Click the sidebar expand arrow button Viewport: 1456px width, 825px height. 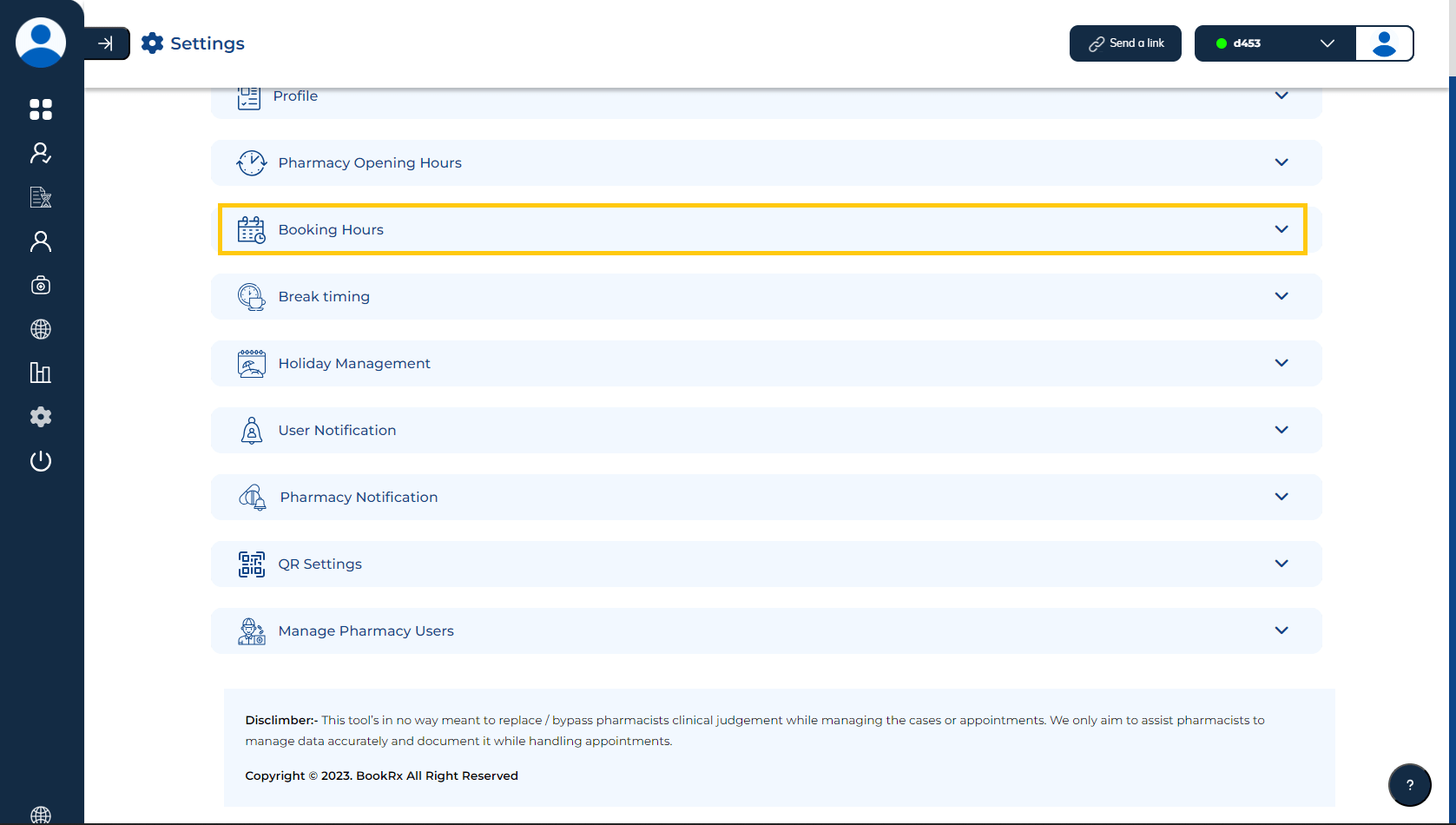[x=106, y=43]
